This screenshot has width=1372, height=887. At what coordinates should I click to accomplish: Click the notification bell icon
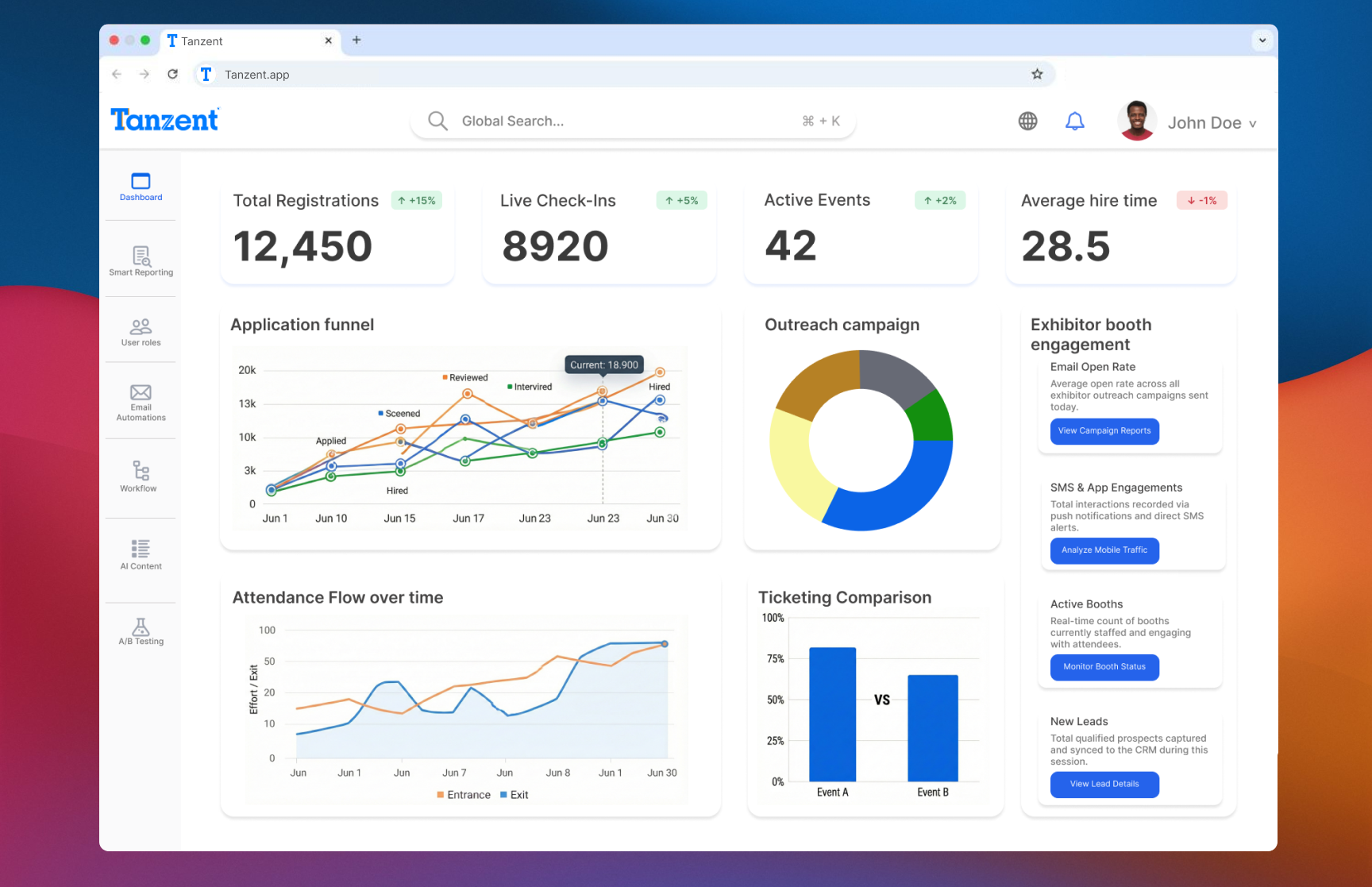(1074, 121)
